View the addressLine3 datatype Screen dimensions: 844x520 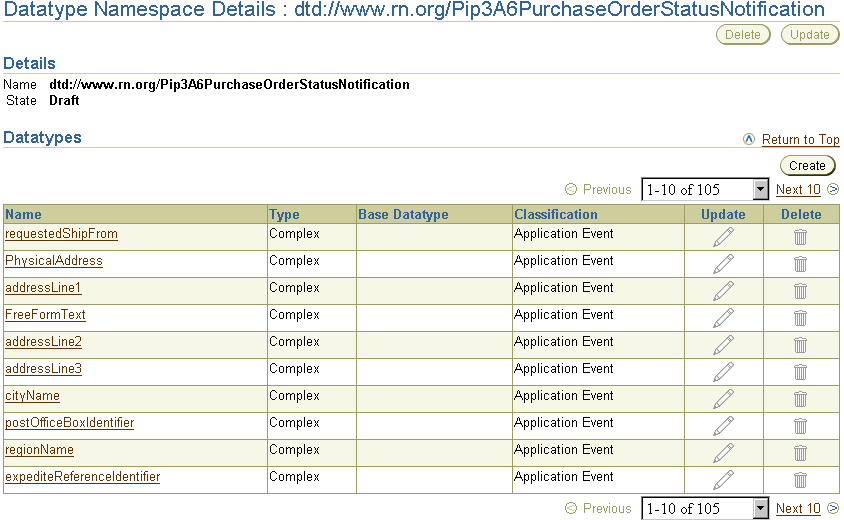click(x=44, y=369)
